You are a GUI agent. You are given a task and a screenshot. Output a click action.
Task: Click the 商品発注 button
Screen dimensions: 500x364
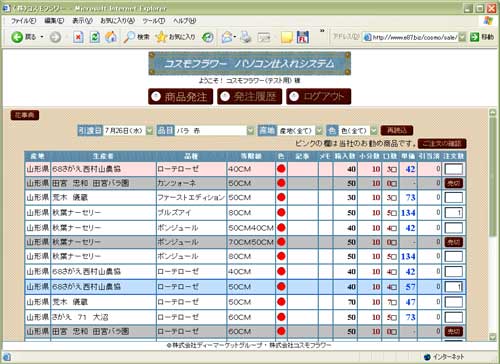pos(180,97)
